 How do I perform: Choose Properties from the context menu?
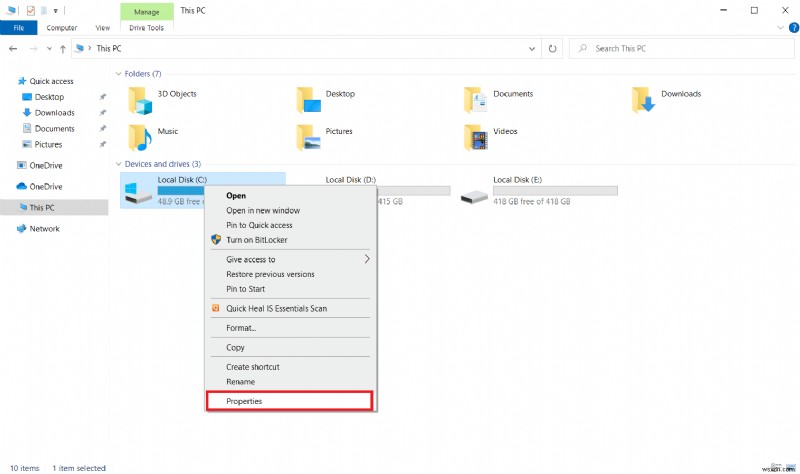click(290, 401)
